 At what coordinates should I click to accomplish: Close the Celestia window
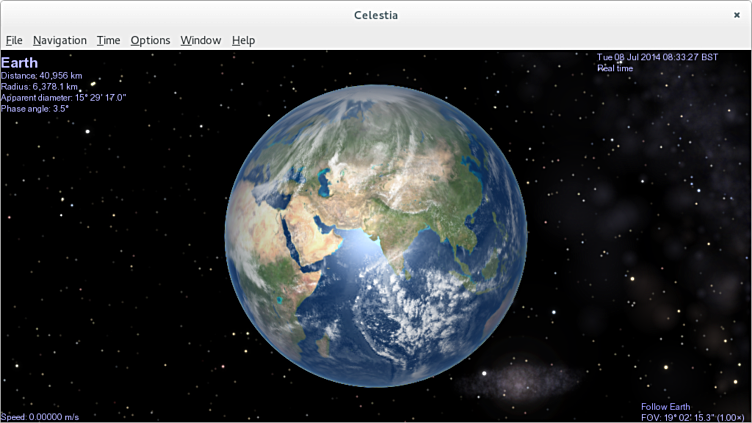point(736,15)
